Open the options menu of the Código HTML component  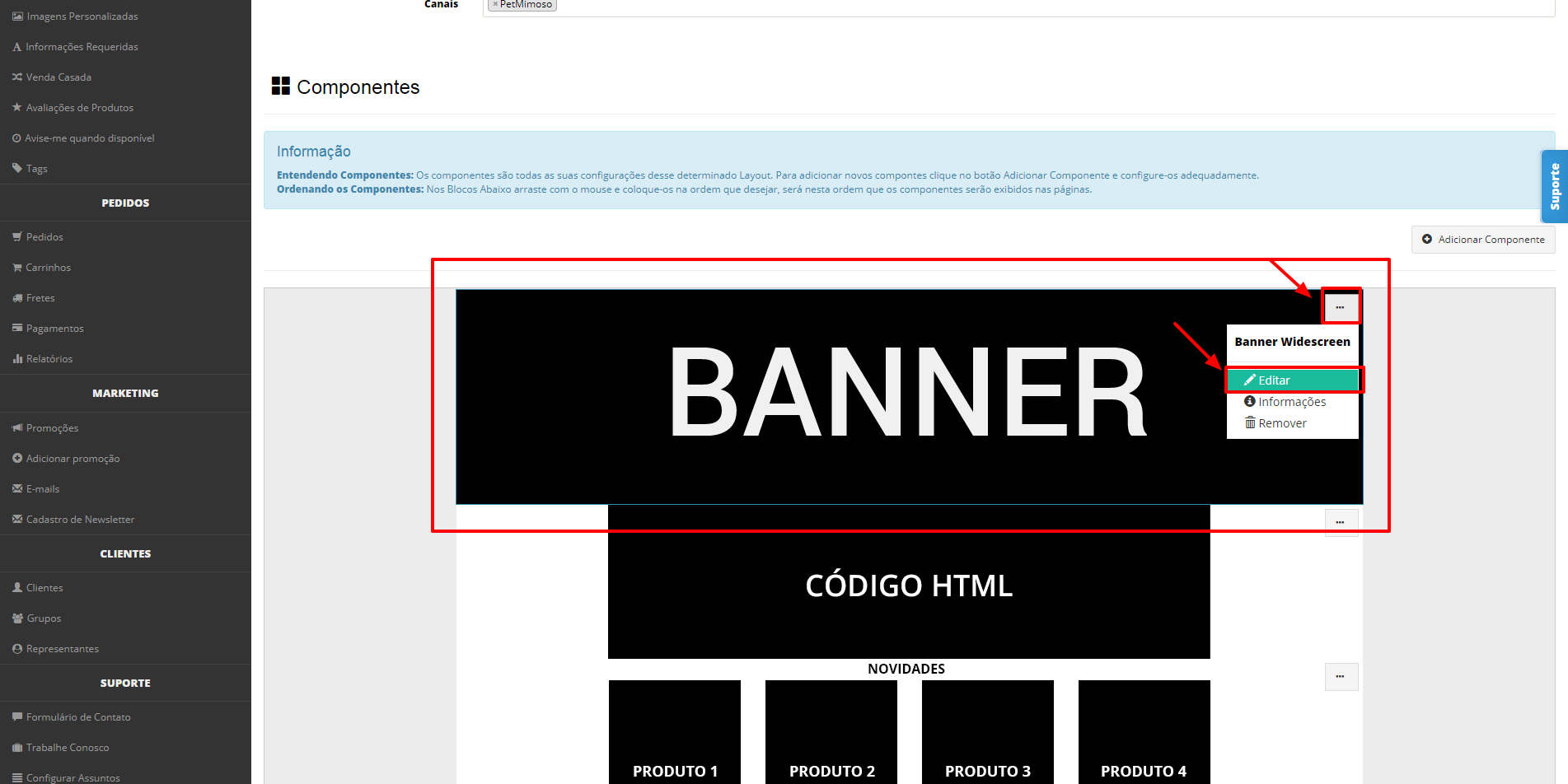1341,523
